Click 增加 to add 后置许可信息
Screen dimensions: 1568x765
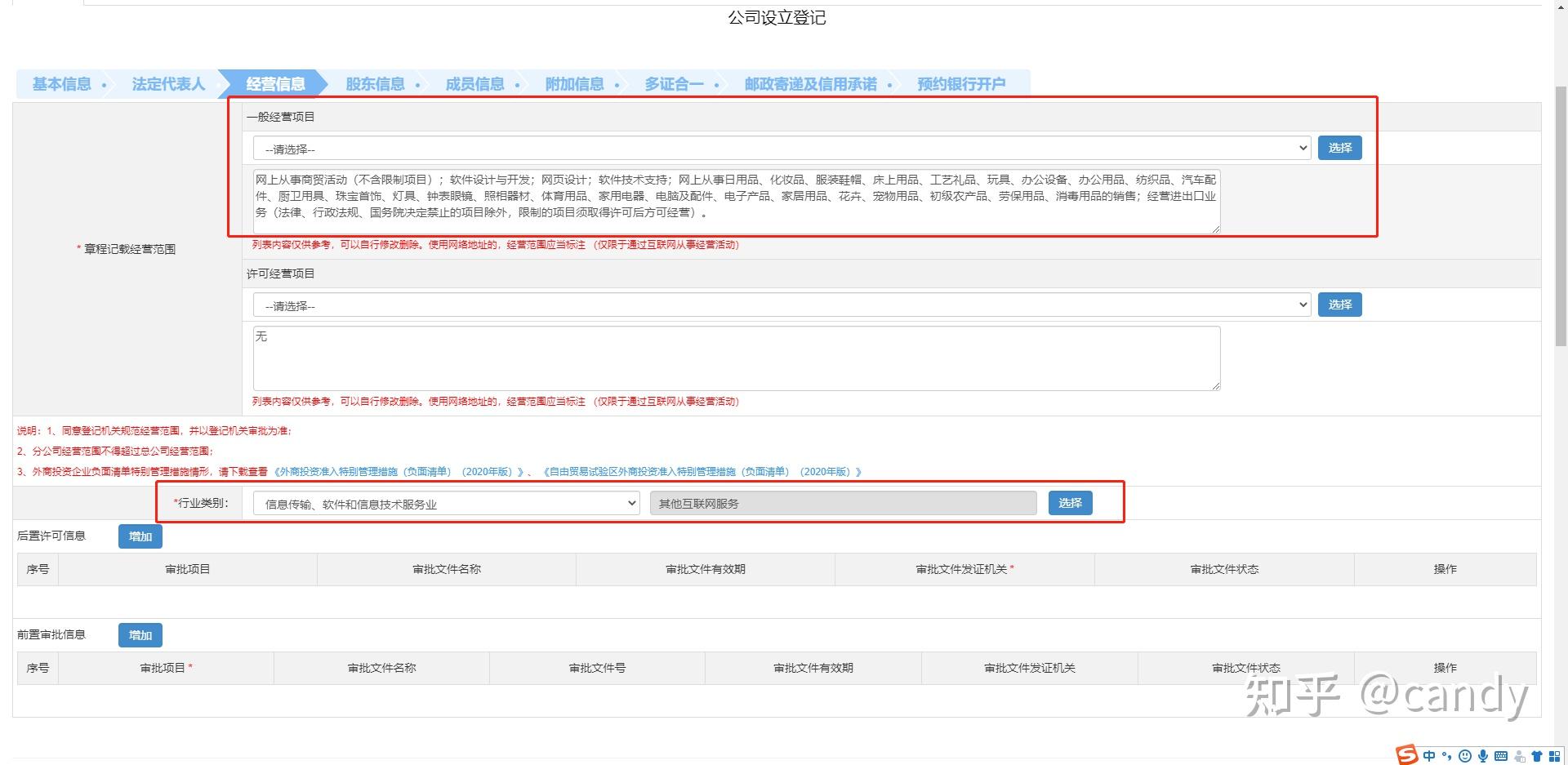click(140, 536)
